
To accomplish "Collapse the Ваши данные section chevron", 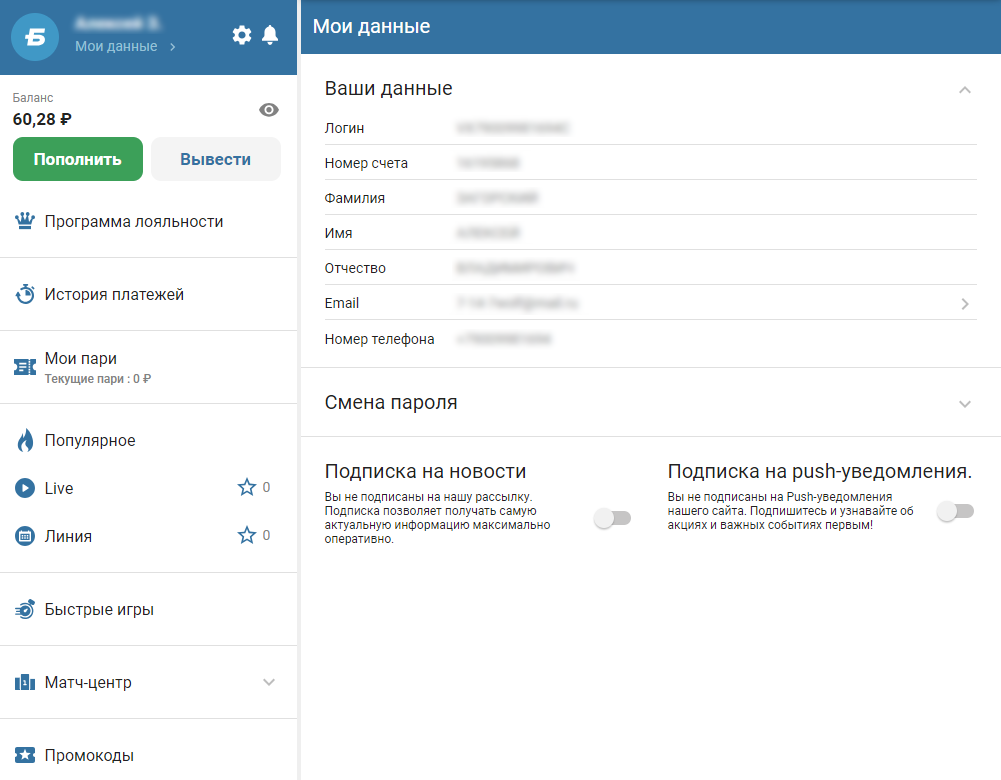I will pos(965,89).
